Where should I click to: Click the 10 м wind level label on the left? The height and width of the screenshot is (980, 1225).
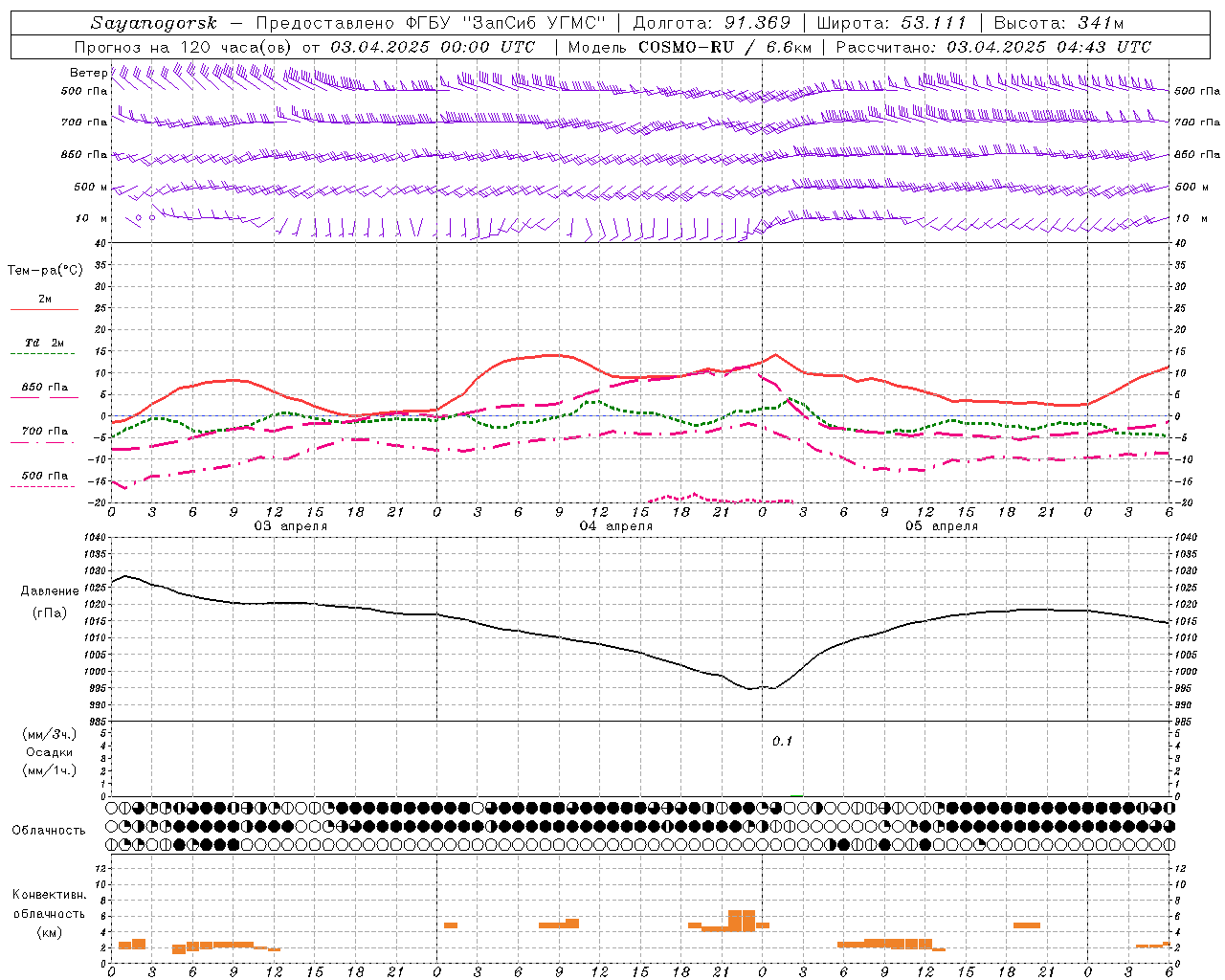91,218
